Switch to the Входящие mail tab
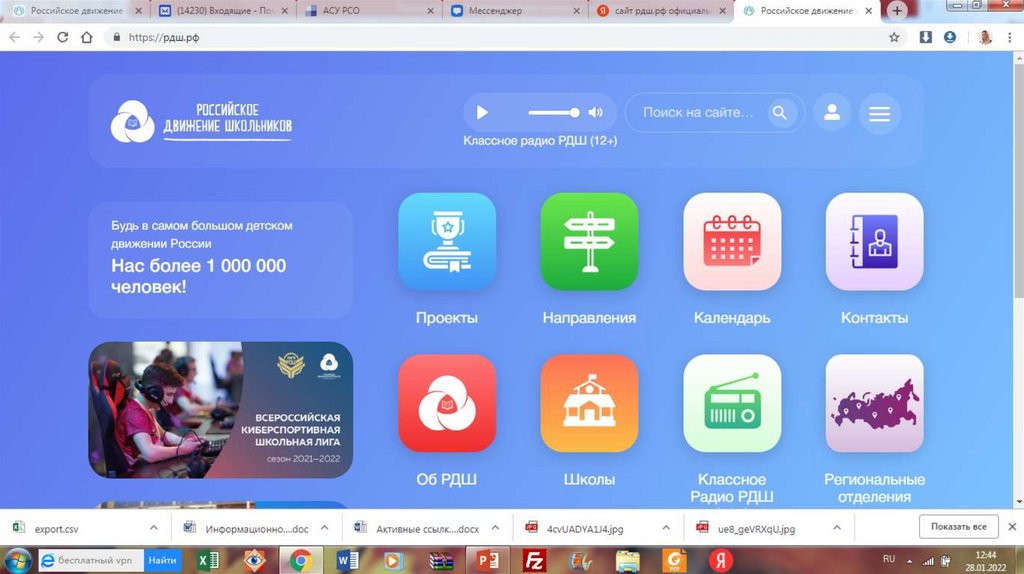1024x574 pixels. click(225, 11)
